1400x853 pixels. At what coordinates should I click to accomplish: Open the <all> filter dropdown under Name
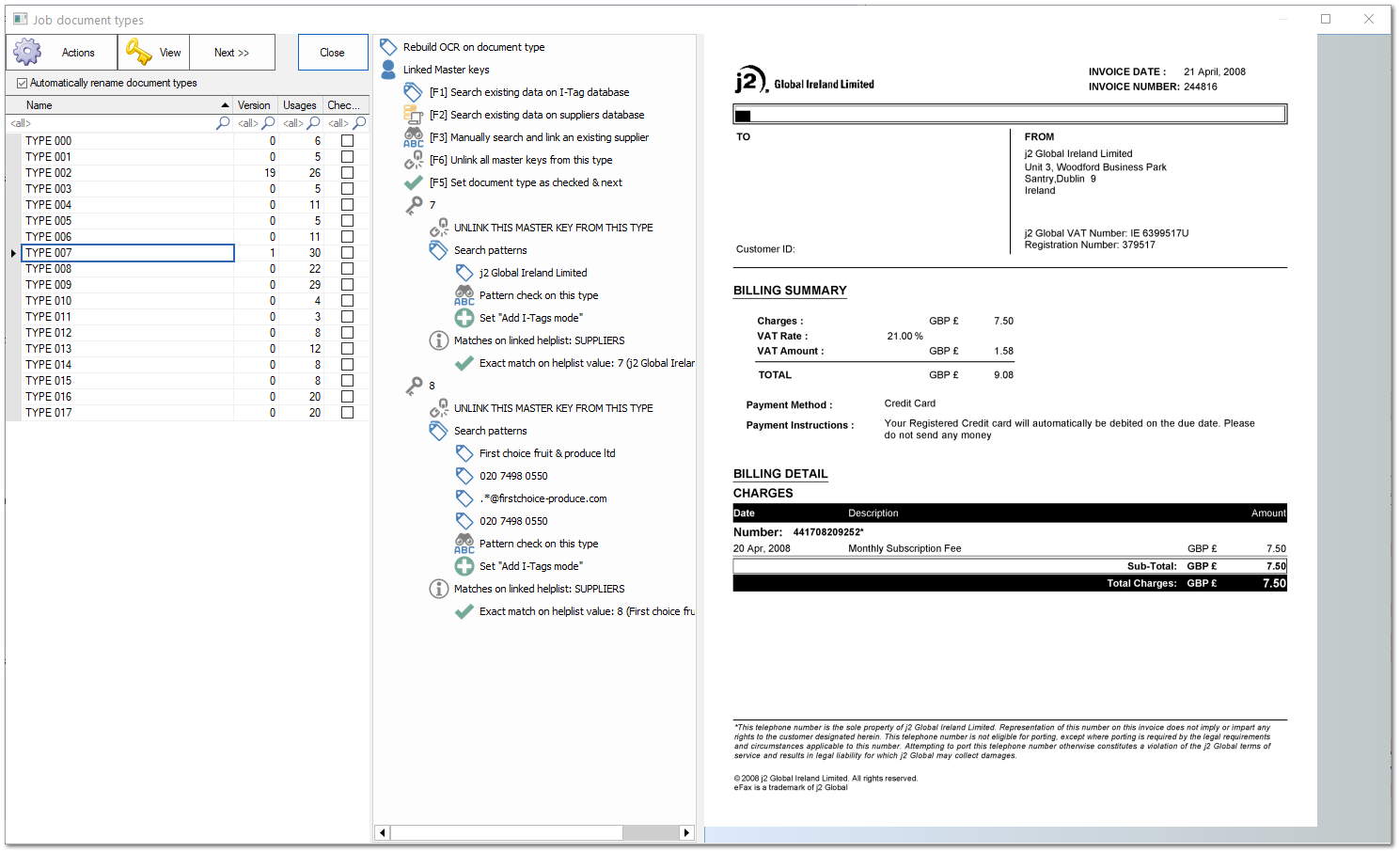pyautogui.click(x=20, y=122)
